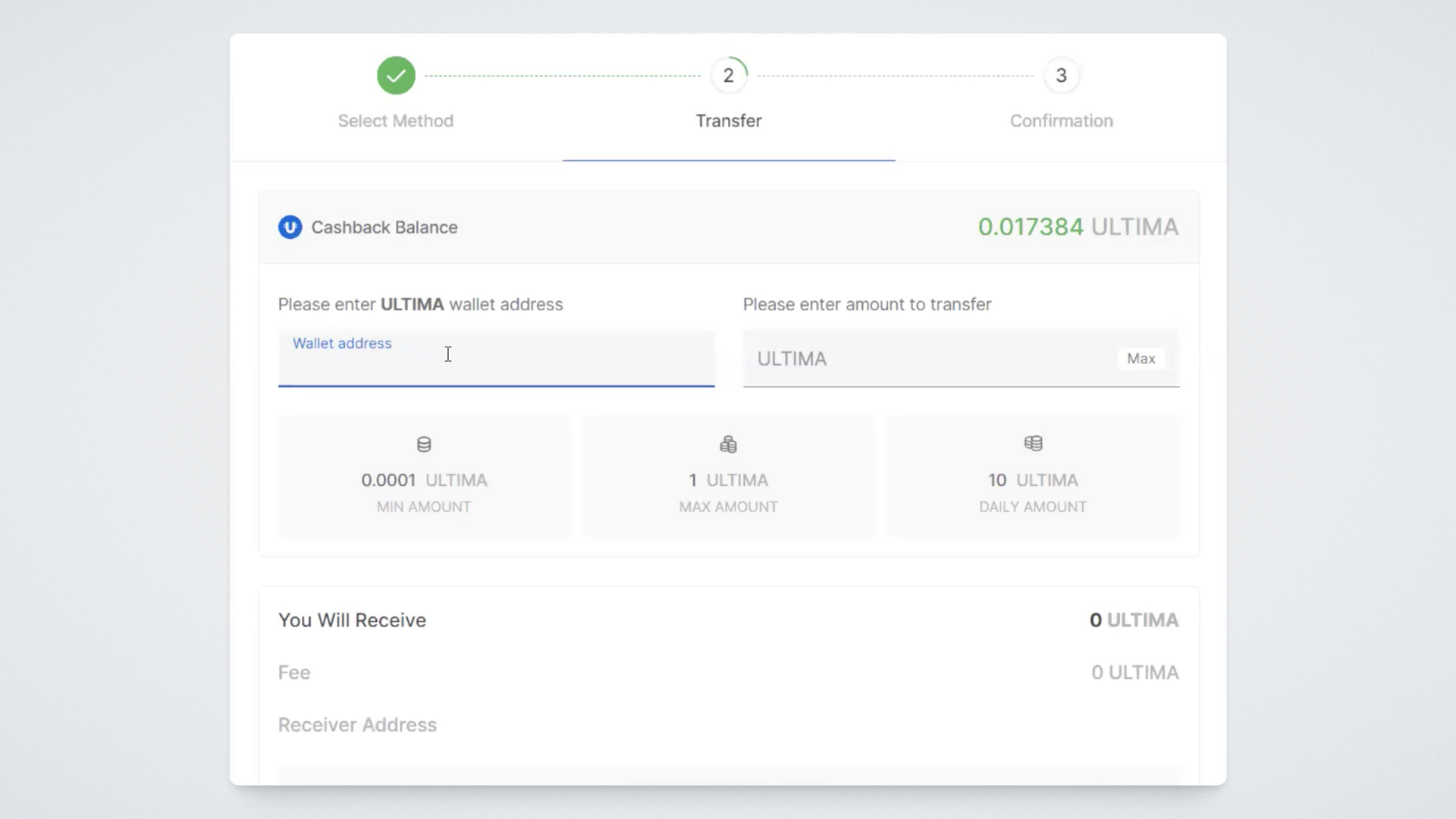Click the You Will Receive heading
Screen dimensions: 1456x819
[352, 620]
